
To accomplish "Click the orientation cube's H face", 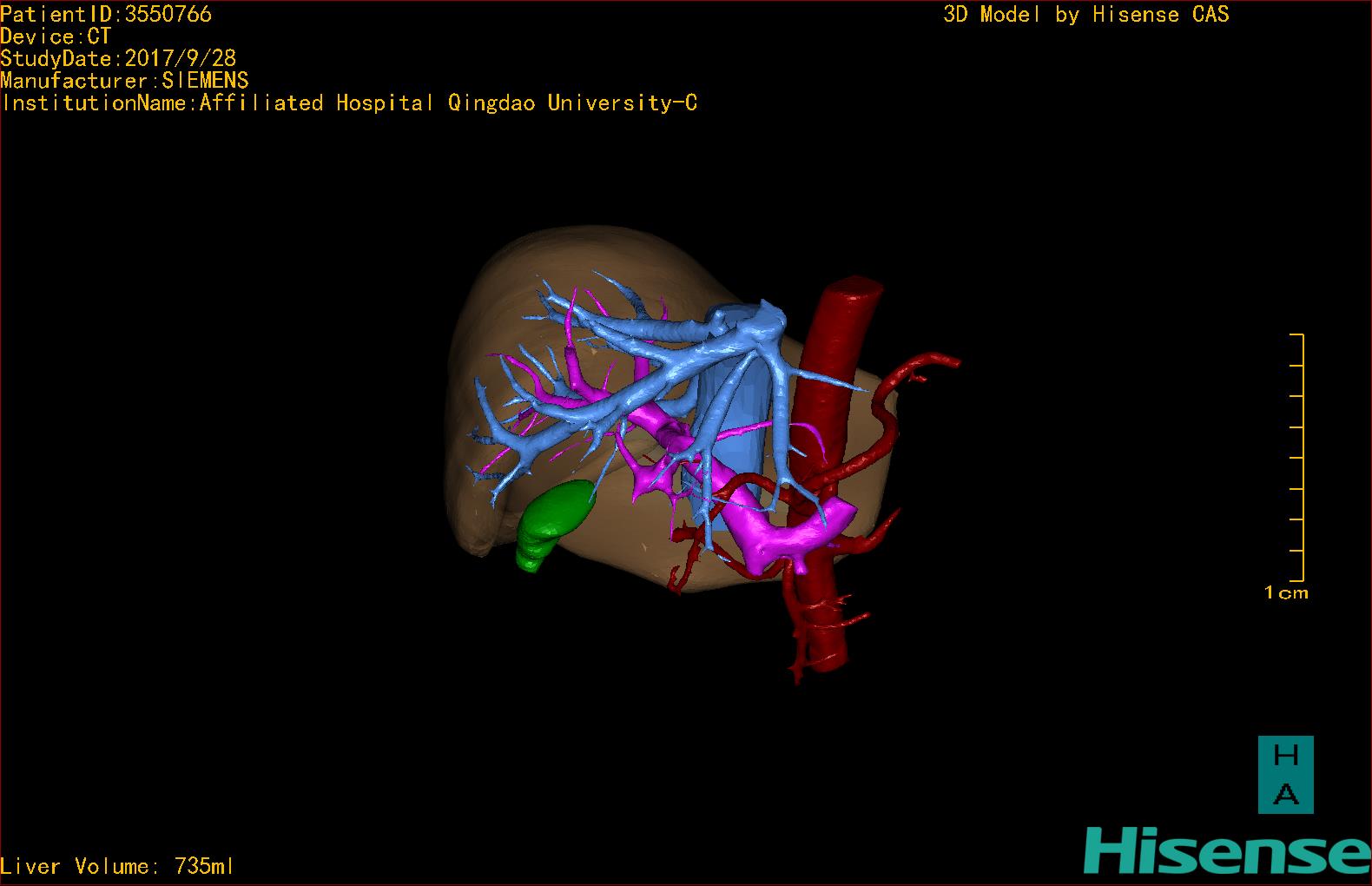I will 1285,755.
